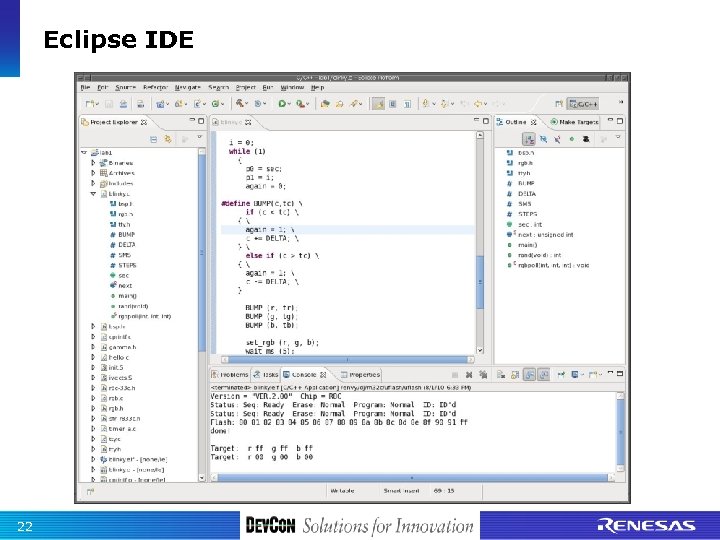
Task: Switch to the Problems tab
Action: 230,375
